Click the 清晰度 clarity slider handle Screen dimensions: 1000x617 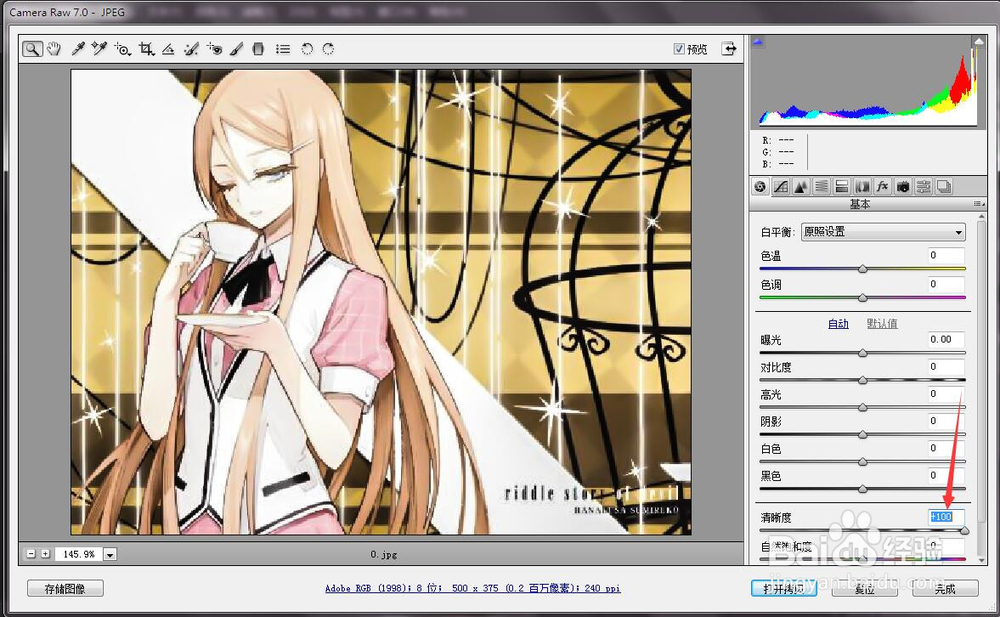[964, 530]
